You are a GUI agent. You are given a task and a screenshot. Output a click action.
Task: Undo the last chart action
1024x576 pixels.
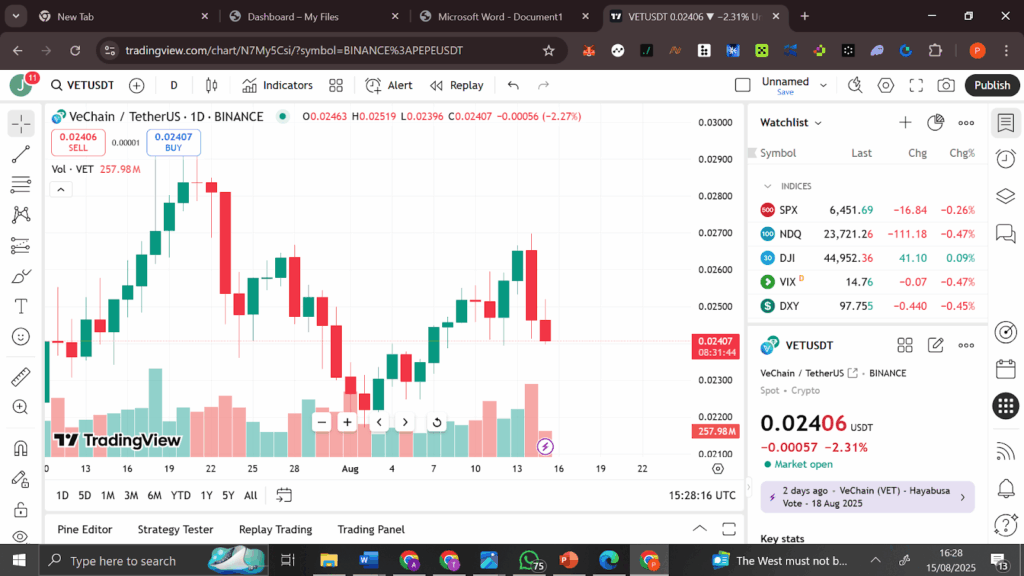(x=513, y=85)
